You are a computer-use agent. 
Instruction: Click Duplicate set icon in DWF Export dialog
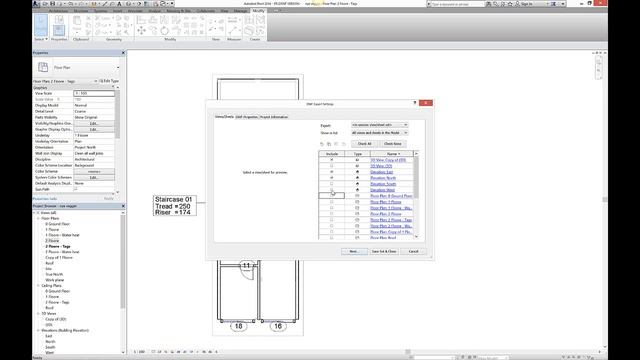point(329,144)
